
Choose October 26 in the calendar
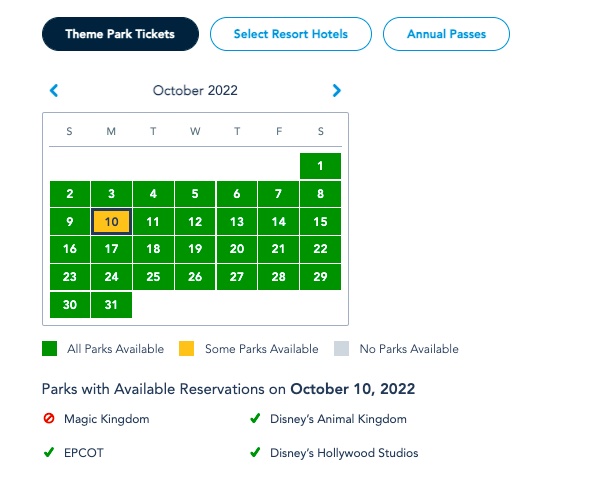tap(195, 277)
